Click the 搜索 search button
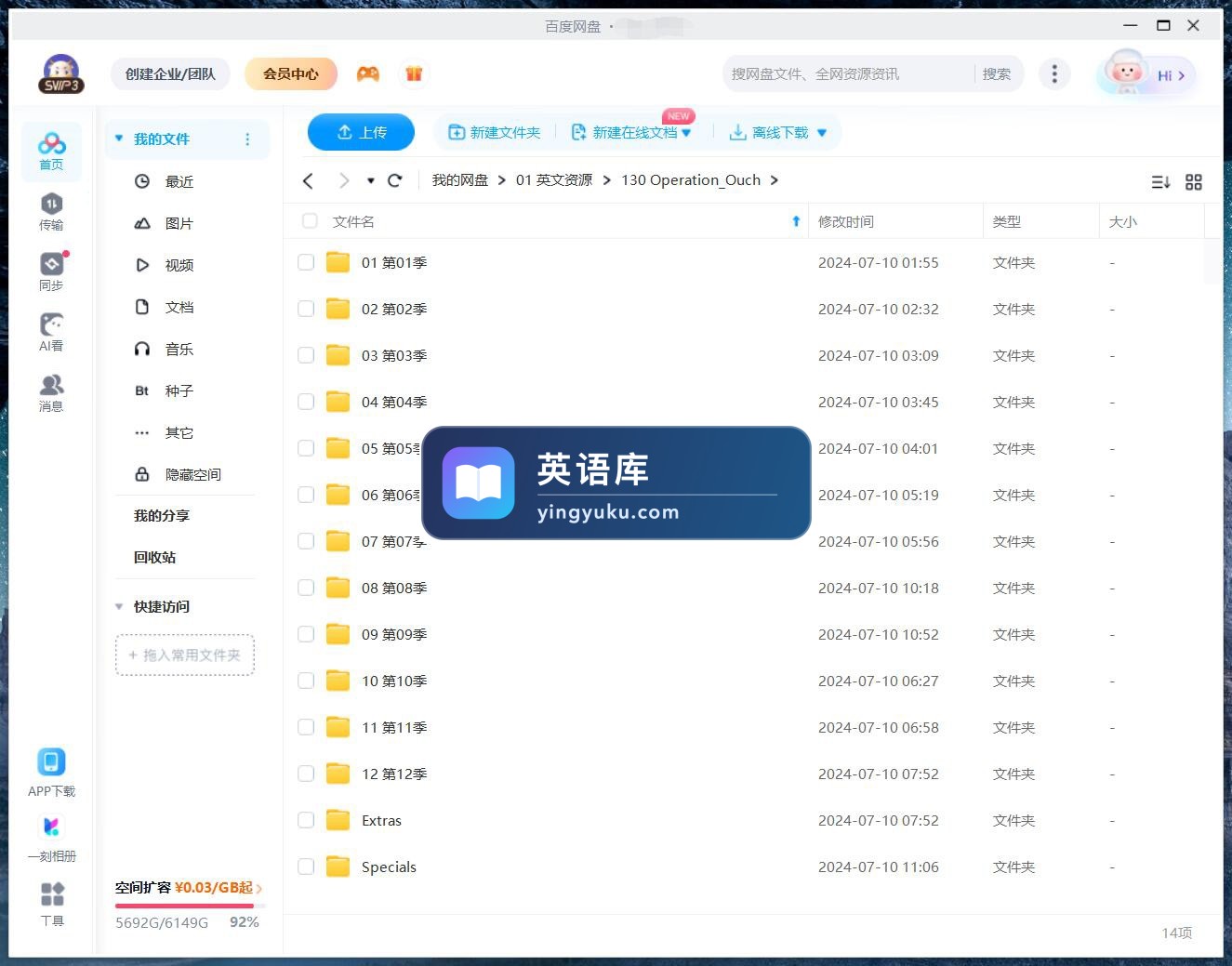Viewport: 1232px width, 966px height. tap(997, 73)
